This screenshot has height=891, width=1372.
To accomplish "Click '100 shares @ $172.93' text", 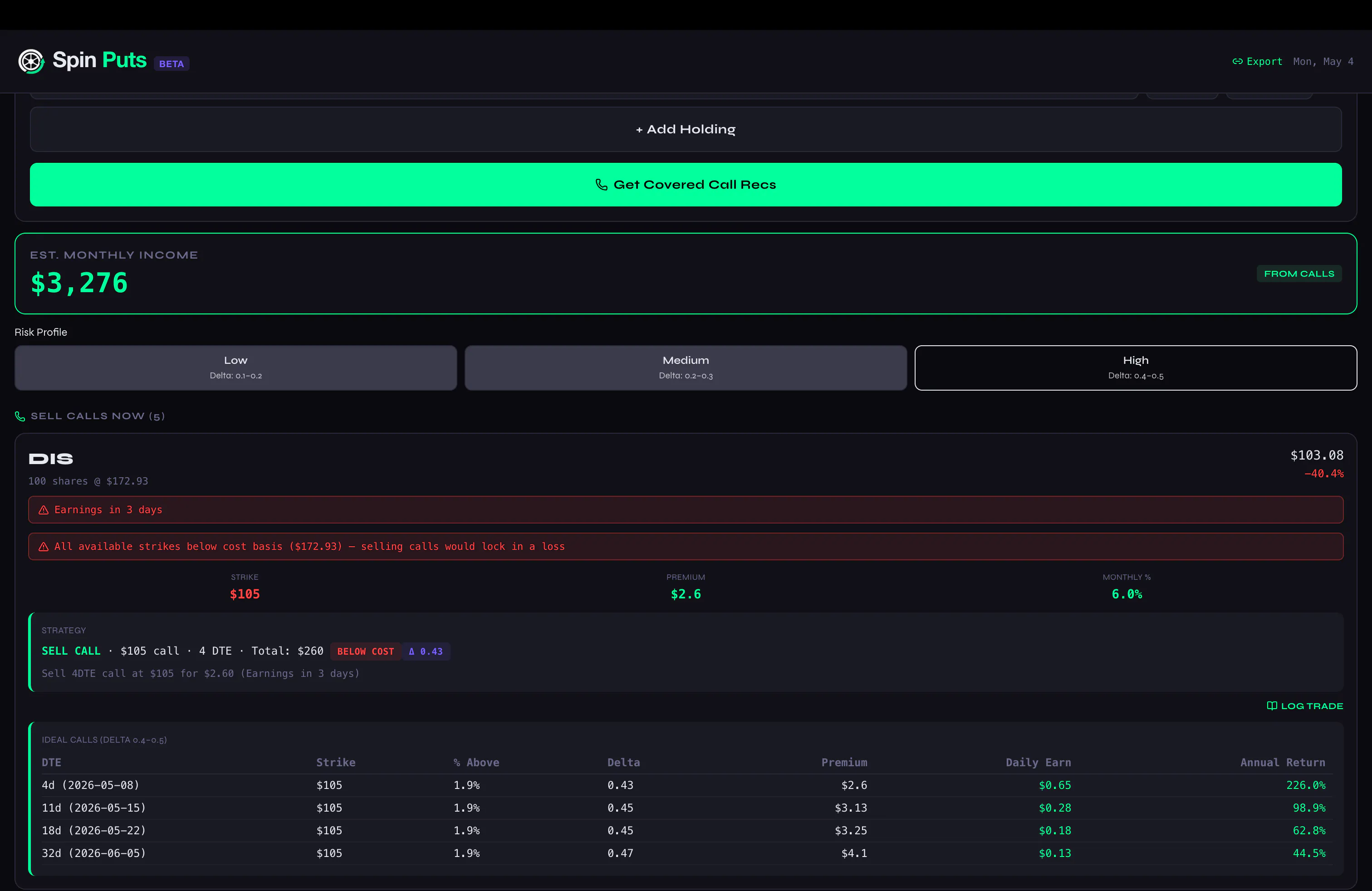I will pos(88,481).
